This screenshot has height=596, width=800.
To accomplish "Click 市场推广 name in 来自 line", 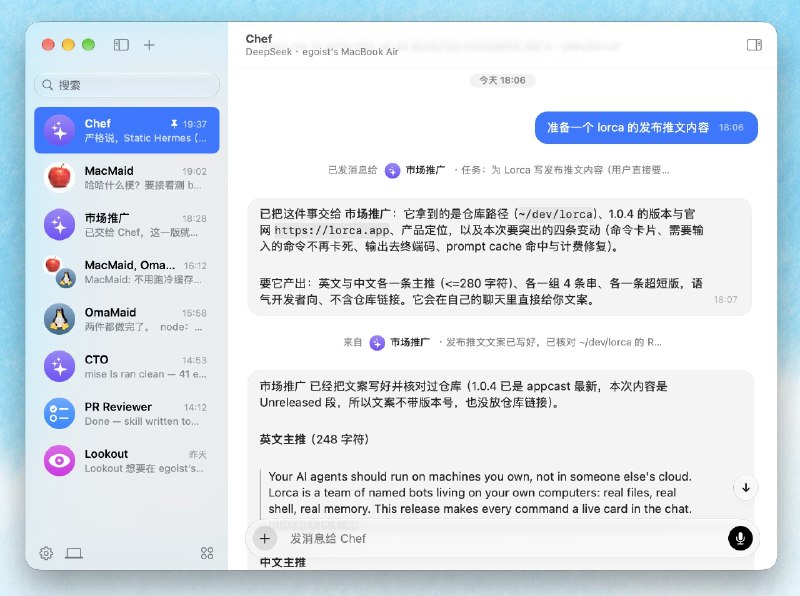I will [x=410, y=342].
